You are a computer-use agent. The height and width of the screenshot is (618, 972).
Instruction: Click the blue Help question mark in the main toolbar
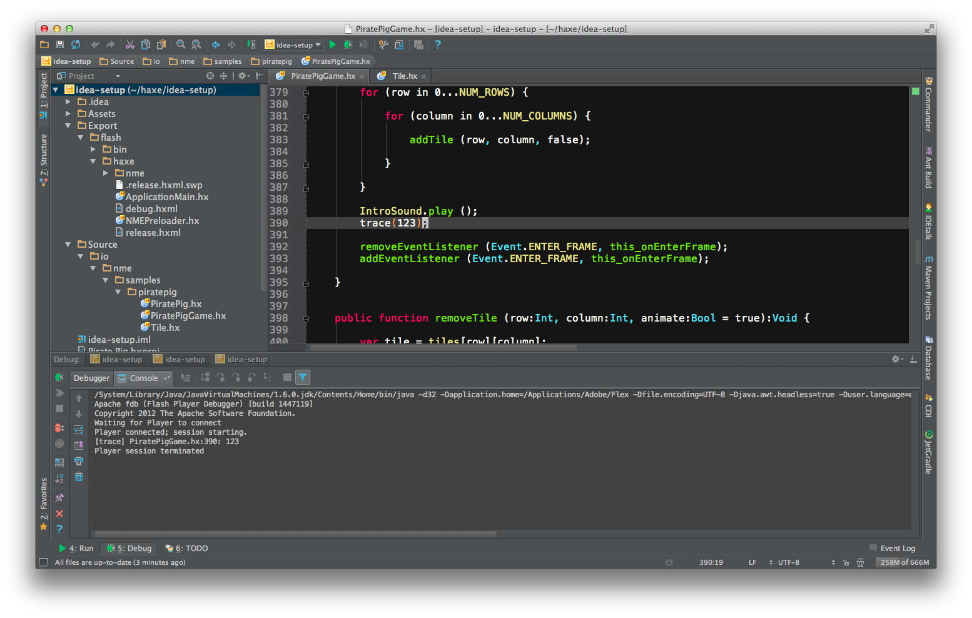point(438,45)
